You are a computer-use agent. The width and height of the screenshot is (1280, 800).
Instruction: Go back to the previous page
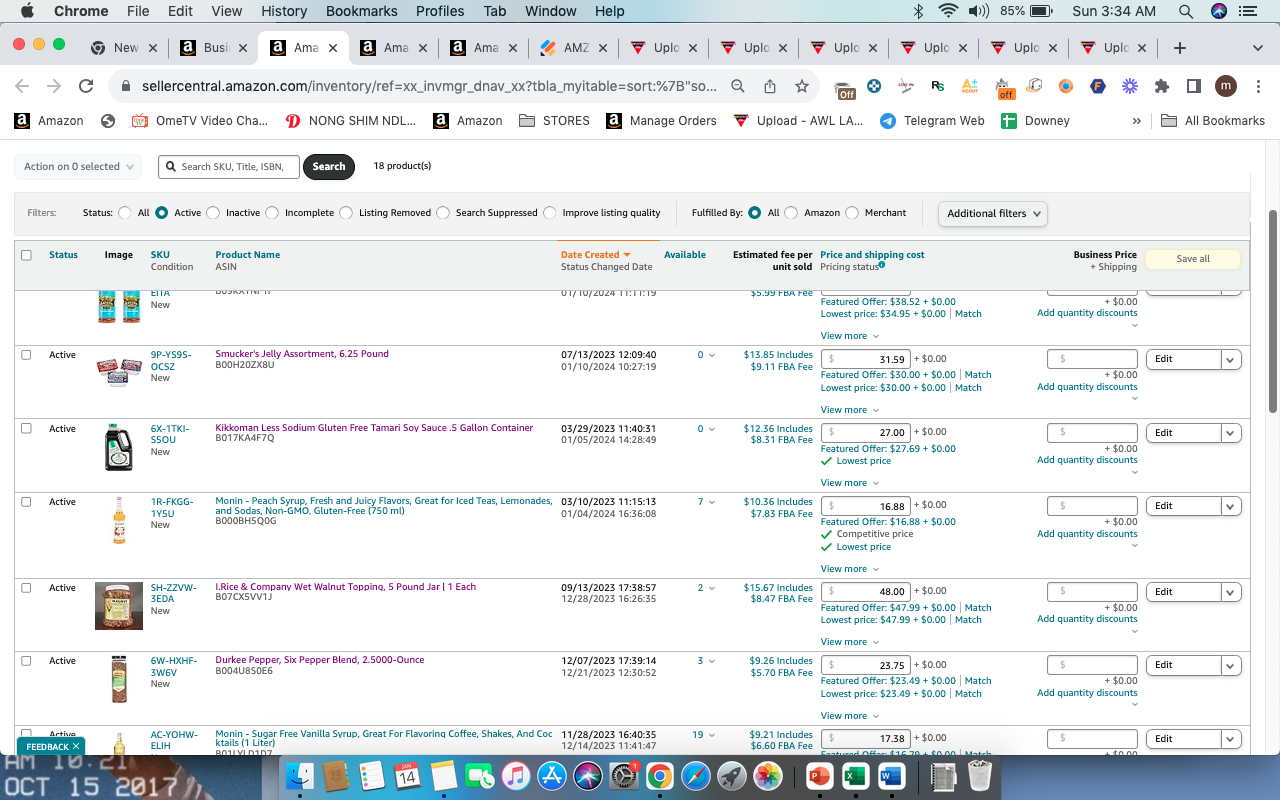coord(22,86)
